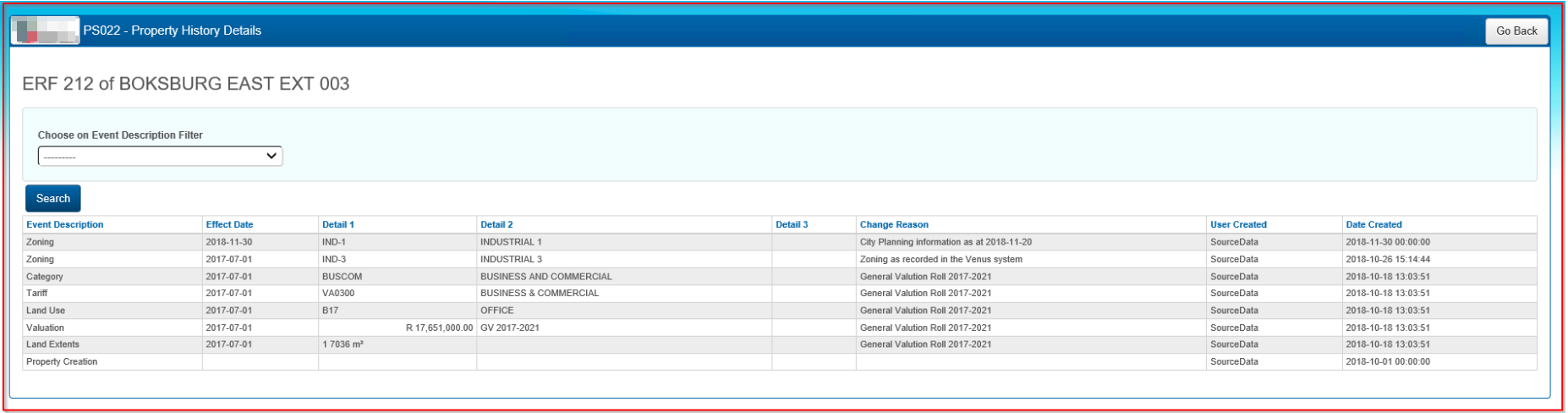1568x413 pixels.
Task: Sort by Event Description column header
Action: pos(65,225)
